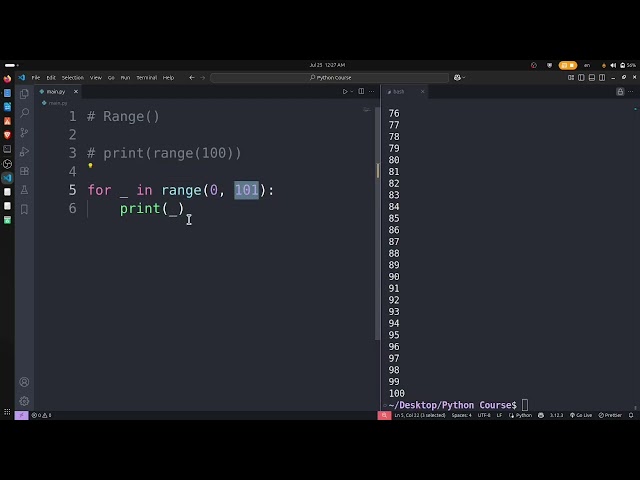Click line number 5 in the gutter

click(x=73, y=190)
